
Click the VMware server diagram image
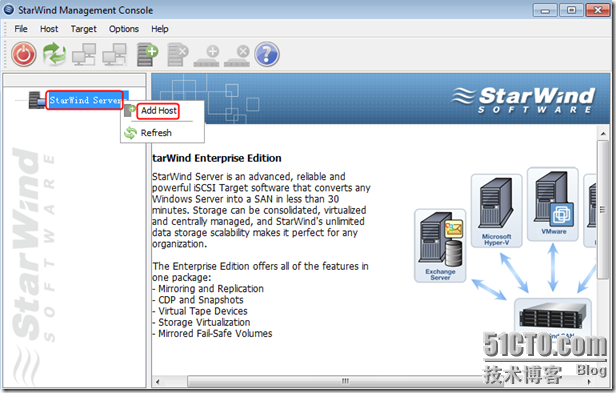click(x=553, y=204)
